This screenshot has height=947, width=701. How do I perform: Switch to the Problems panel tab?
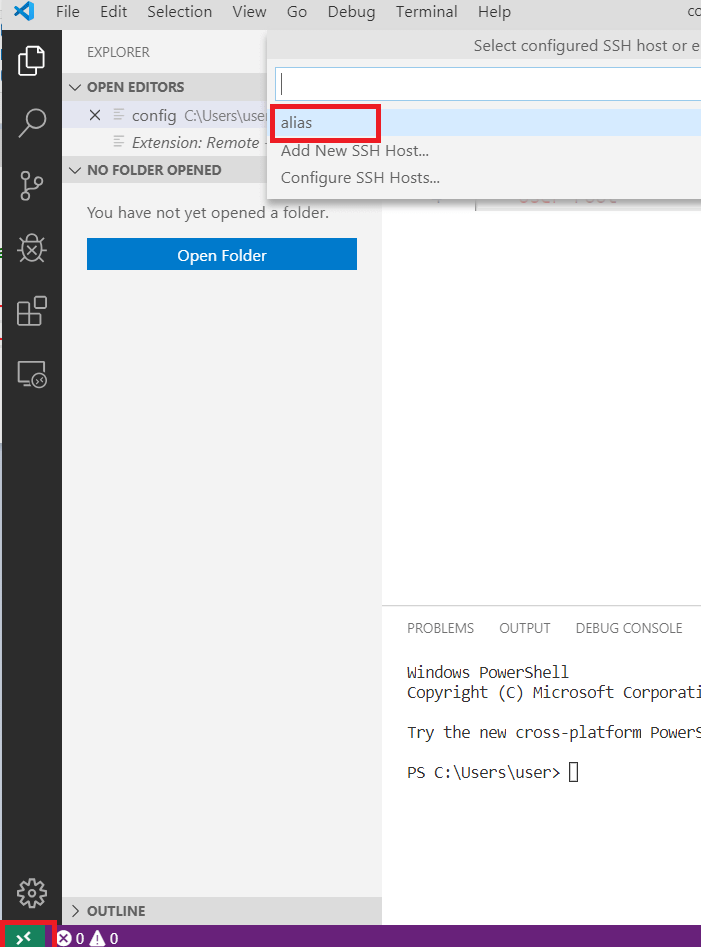coord(440,628)
